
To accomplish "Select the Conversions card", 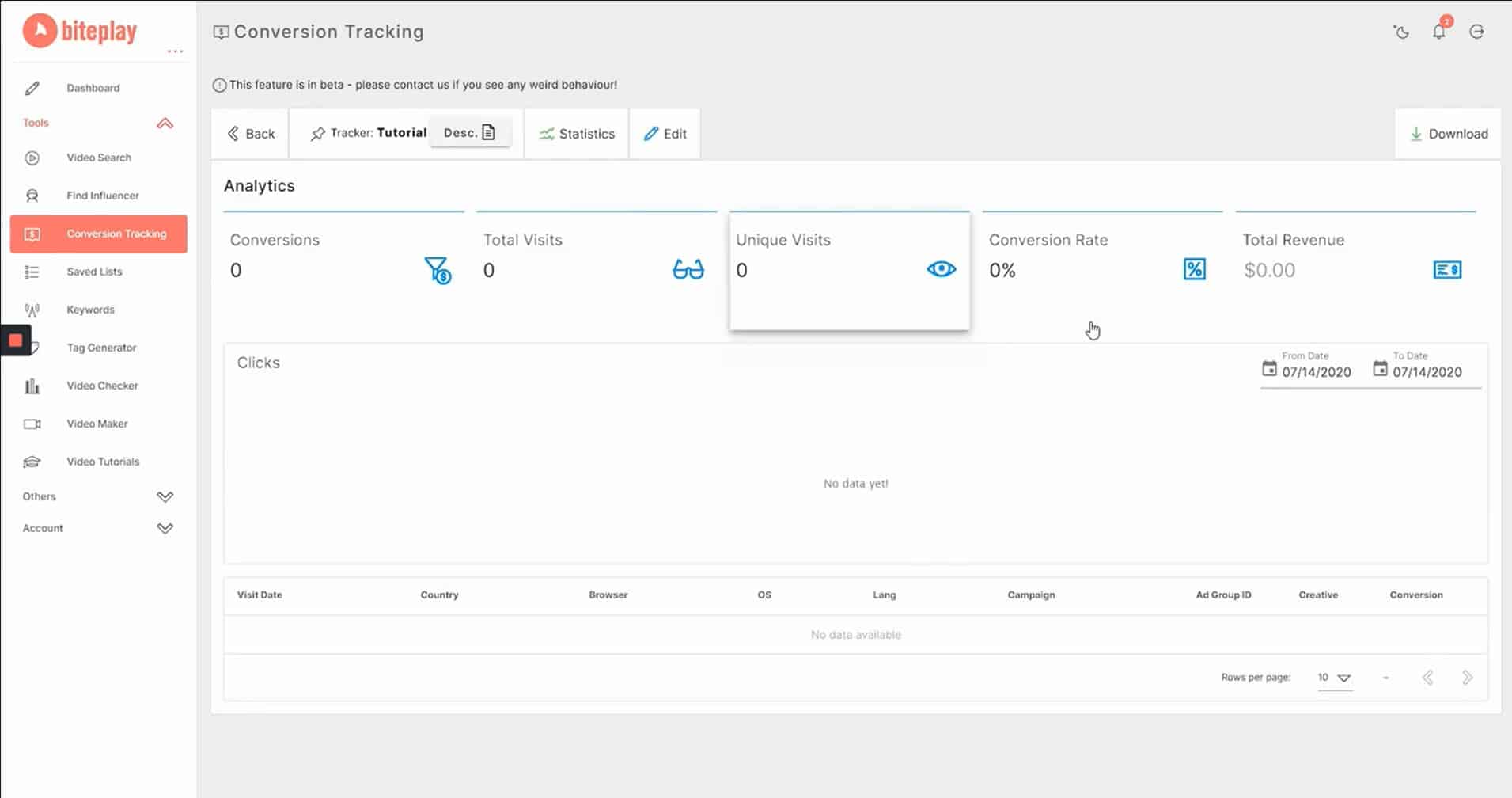I will click(x=343, y=271).
